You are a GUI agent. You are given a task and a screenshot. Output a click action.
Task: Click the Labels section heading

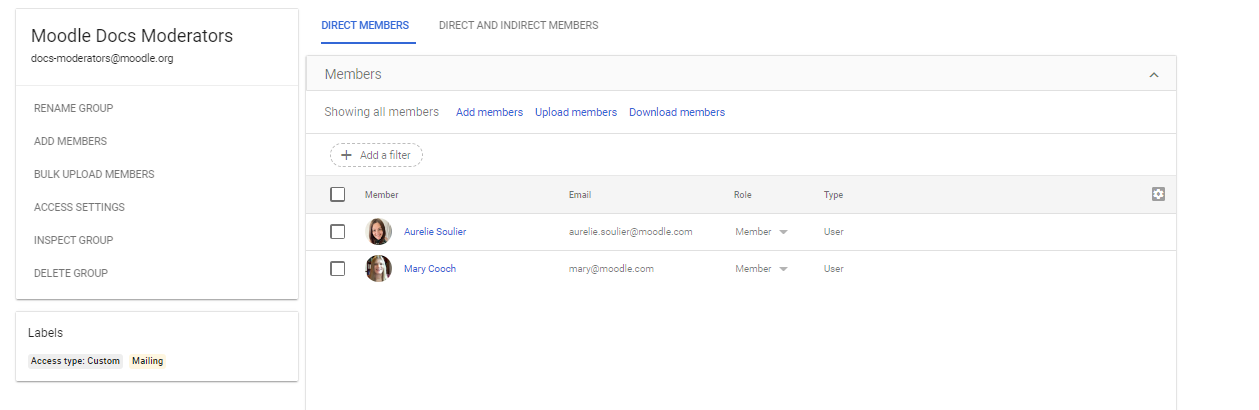[x=46, y=333]
